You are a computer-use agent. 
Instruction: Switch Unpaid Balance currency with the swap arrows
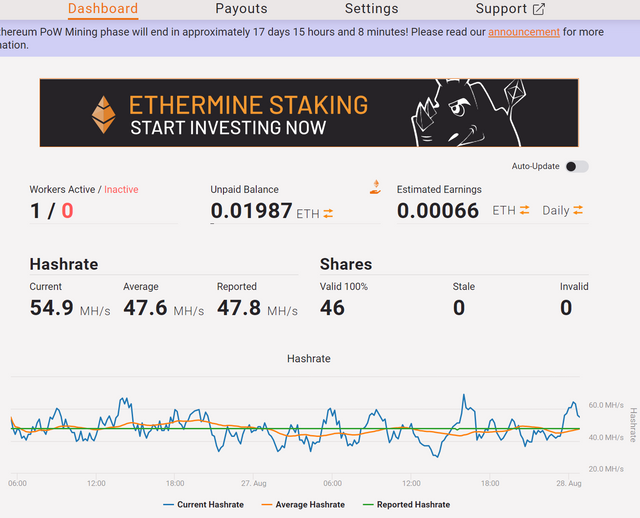(328, 213)
